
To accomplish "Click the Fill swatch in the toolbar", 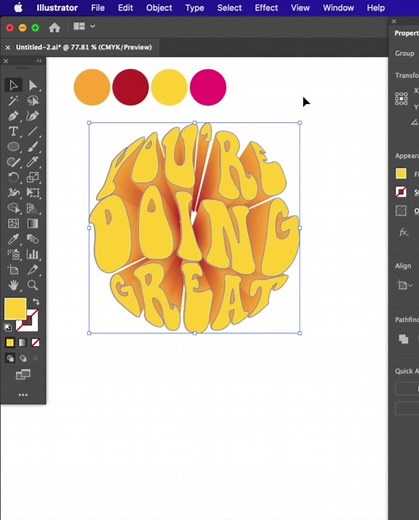I will [15, 309].
